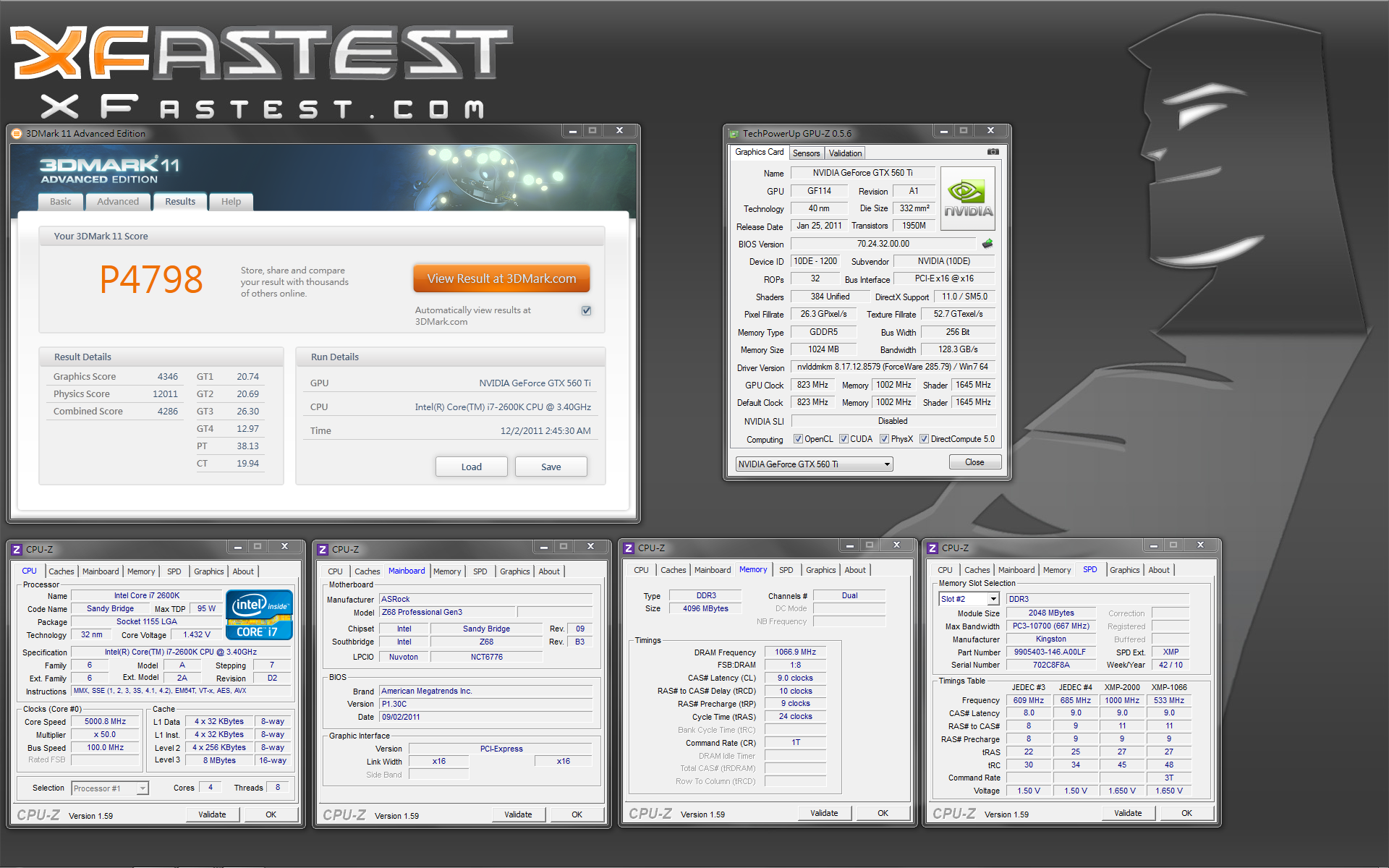The width and height of the screenshot is (1389, 868).
Task: Open About tab in CPU-Z SPD window
Action: 1159,570
